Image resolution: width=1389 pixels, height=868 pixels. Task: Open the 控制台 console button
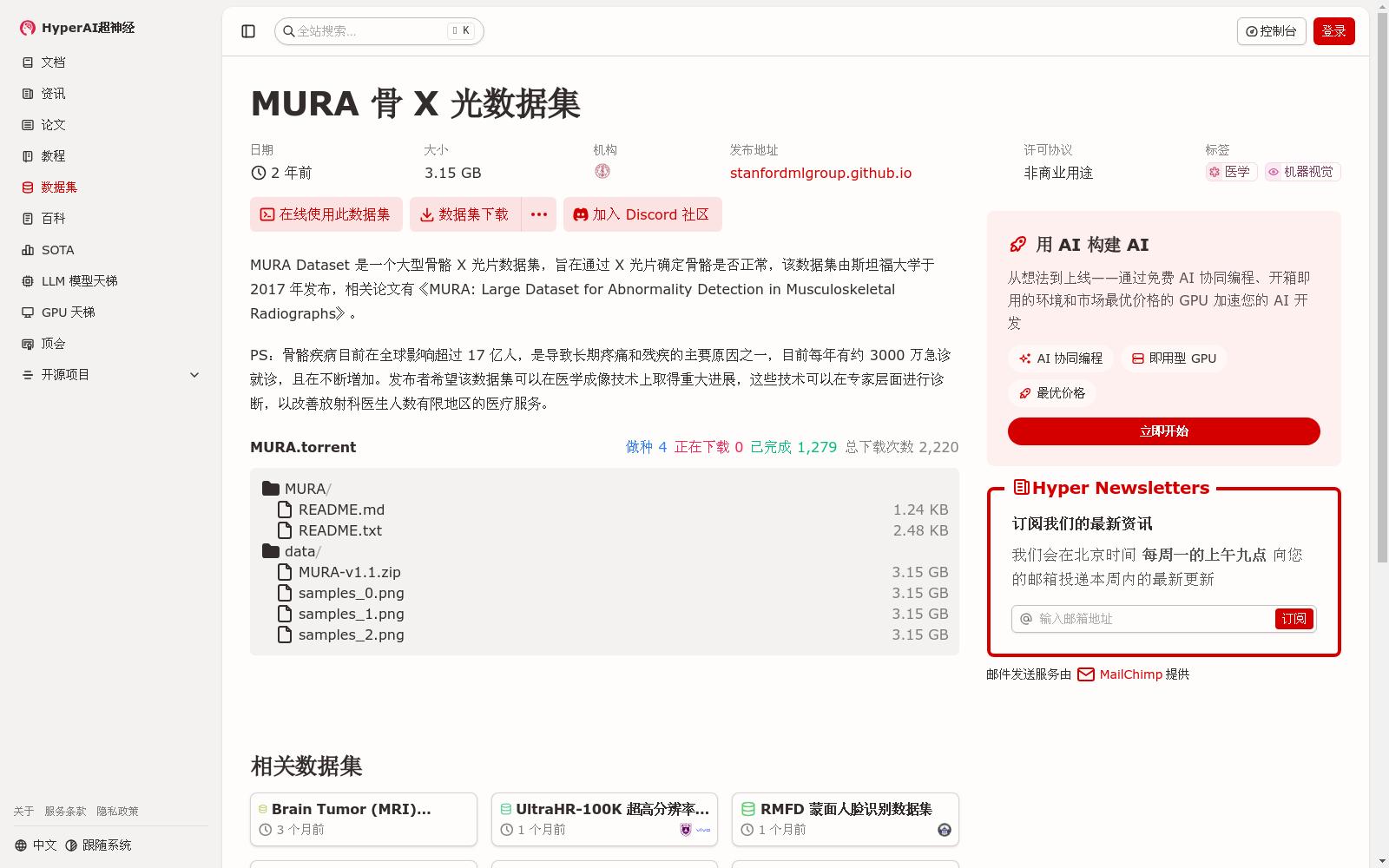point(1271,31)
